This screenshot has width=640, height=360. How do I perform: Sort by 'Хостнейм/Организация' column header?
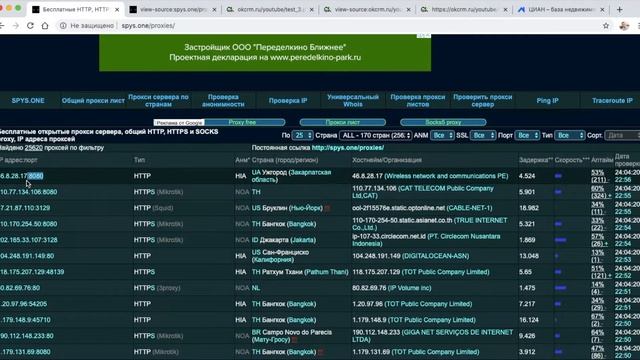click(x=387, y=160)
